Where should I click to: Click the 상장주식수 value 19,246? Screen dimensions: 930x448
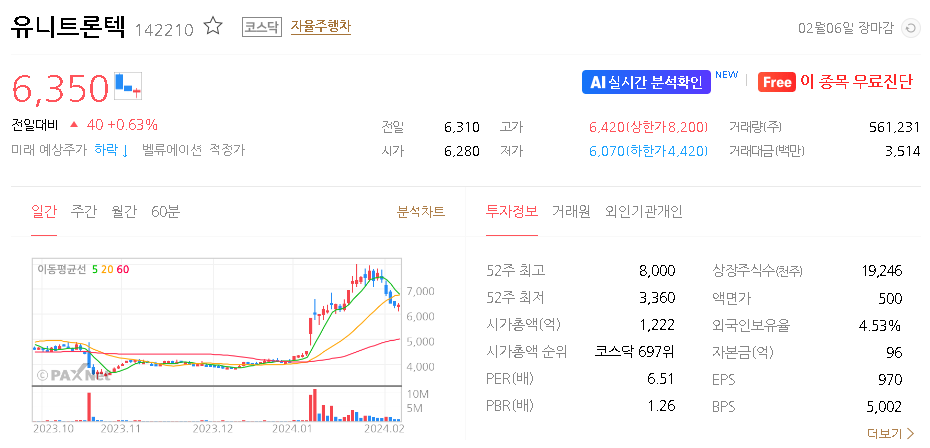coord(881,271)
